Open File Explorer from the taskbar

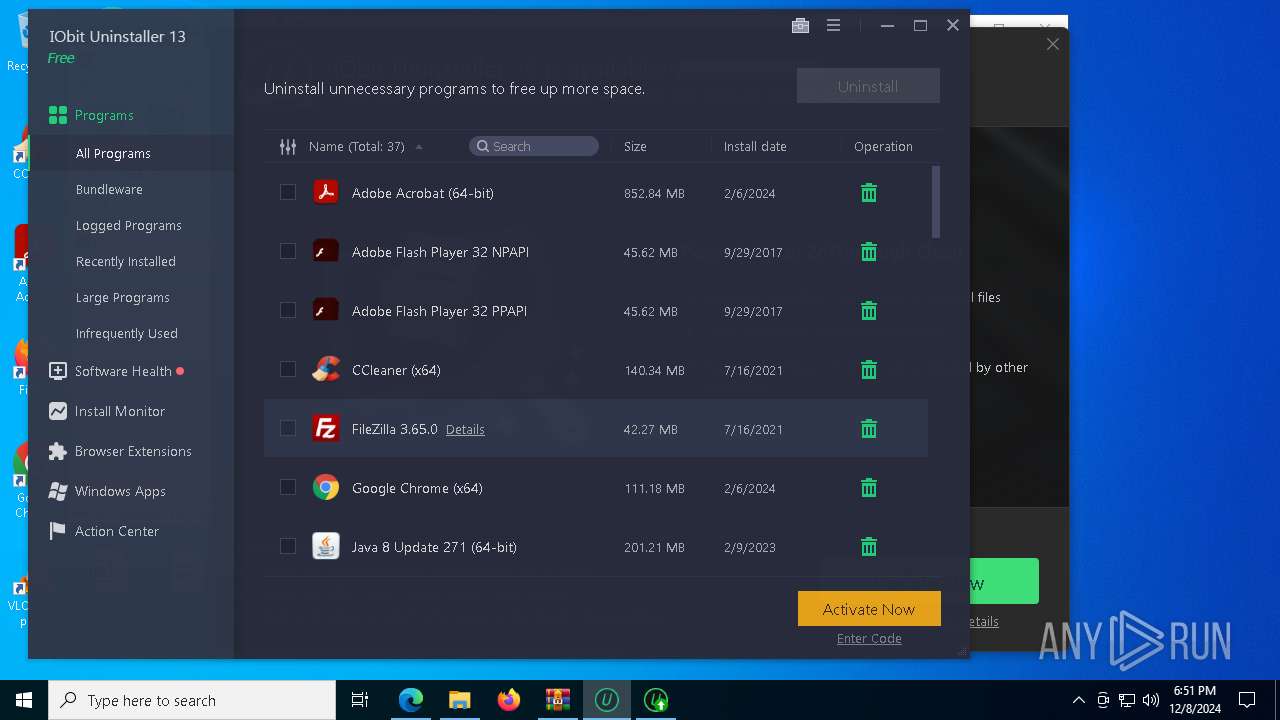coord(460,700)
